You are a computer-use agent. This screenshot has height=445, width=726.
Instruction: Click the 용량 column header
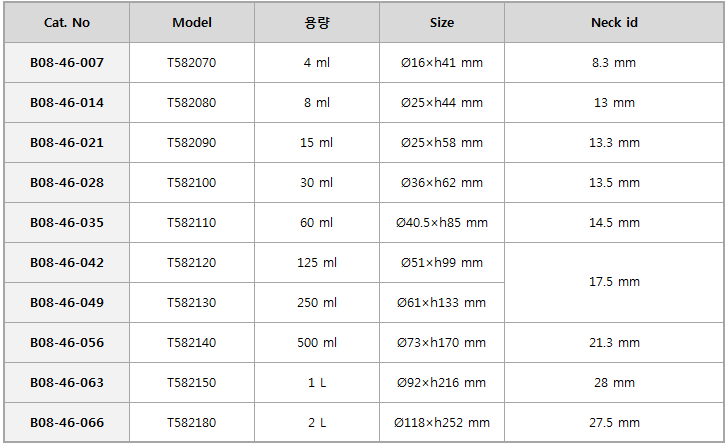tap(317, 23)
